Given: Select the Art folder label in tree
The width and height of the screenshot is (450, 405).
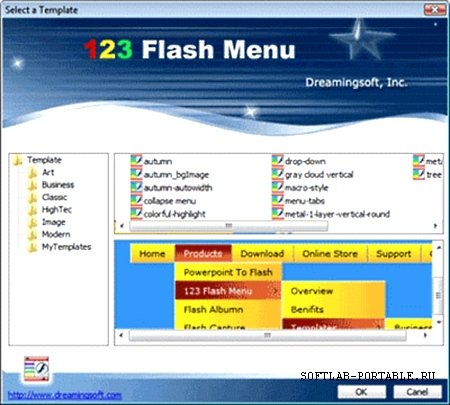Looking at the screenshot, I should click(48, 172).
